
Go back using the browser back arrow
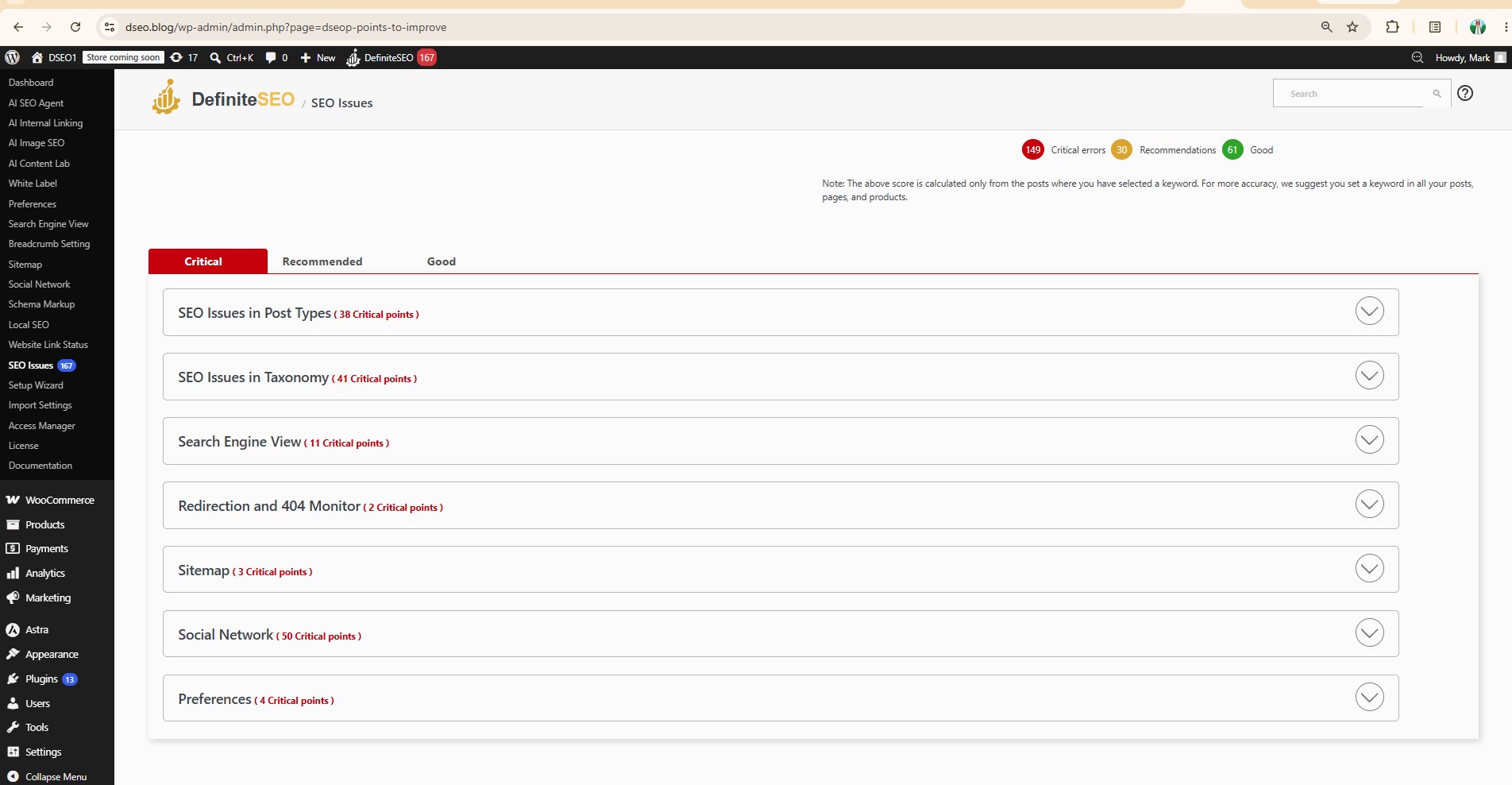tap(18, 27)
